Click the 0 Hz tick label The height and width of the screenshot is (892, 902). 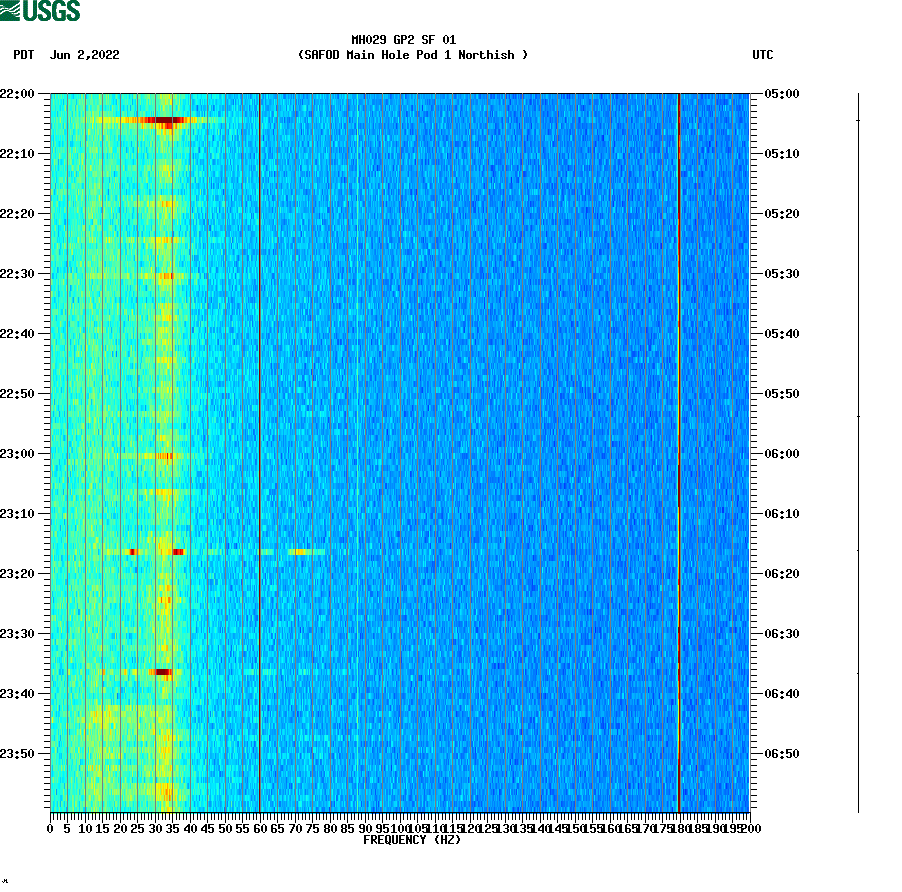point(48,828)
